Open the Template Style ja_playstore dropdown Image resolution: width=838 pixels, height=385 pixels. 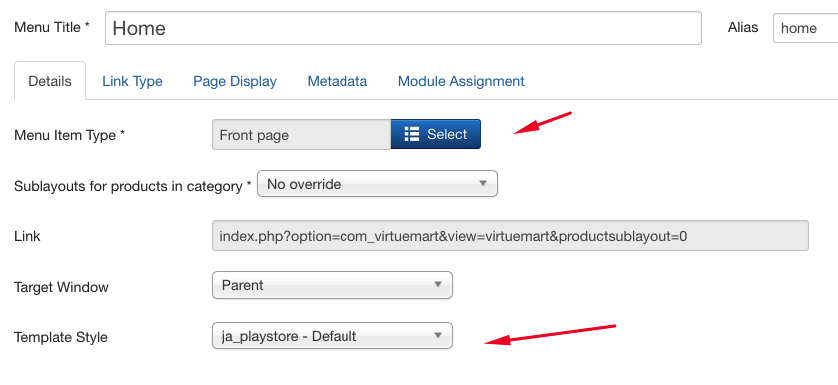(332, 336)
